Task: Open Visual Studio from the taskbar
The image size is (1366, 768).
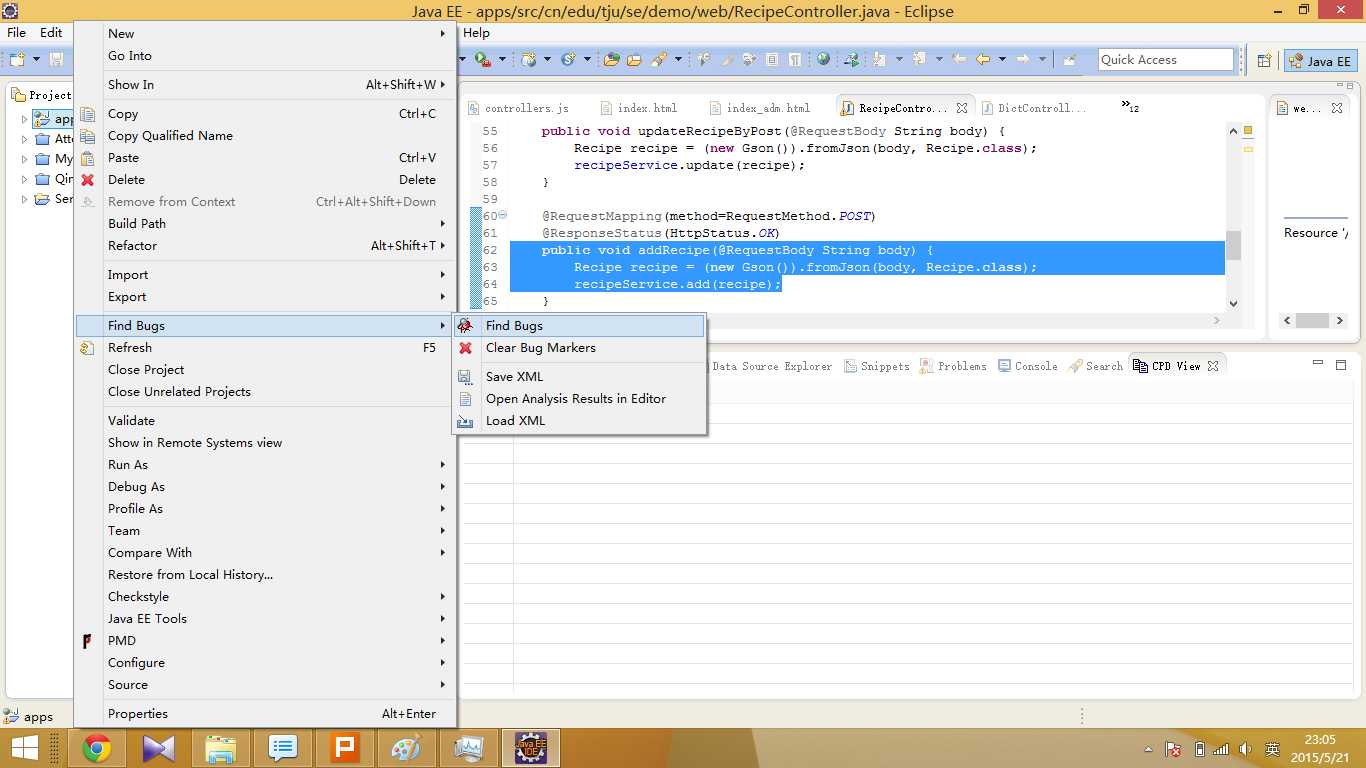Action: [x=159, y=748]
